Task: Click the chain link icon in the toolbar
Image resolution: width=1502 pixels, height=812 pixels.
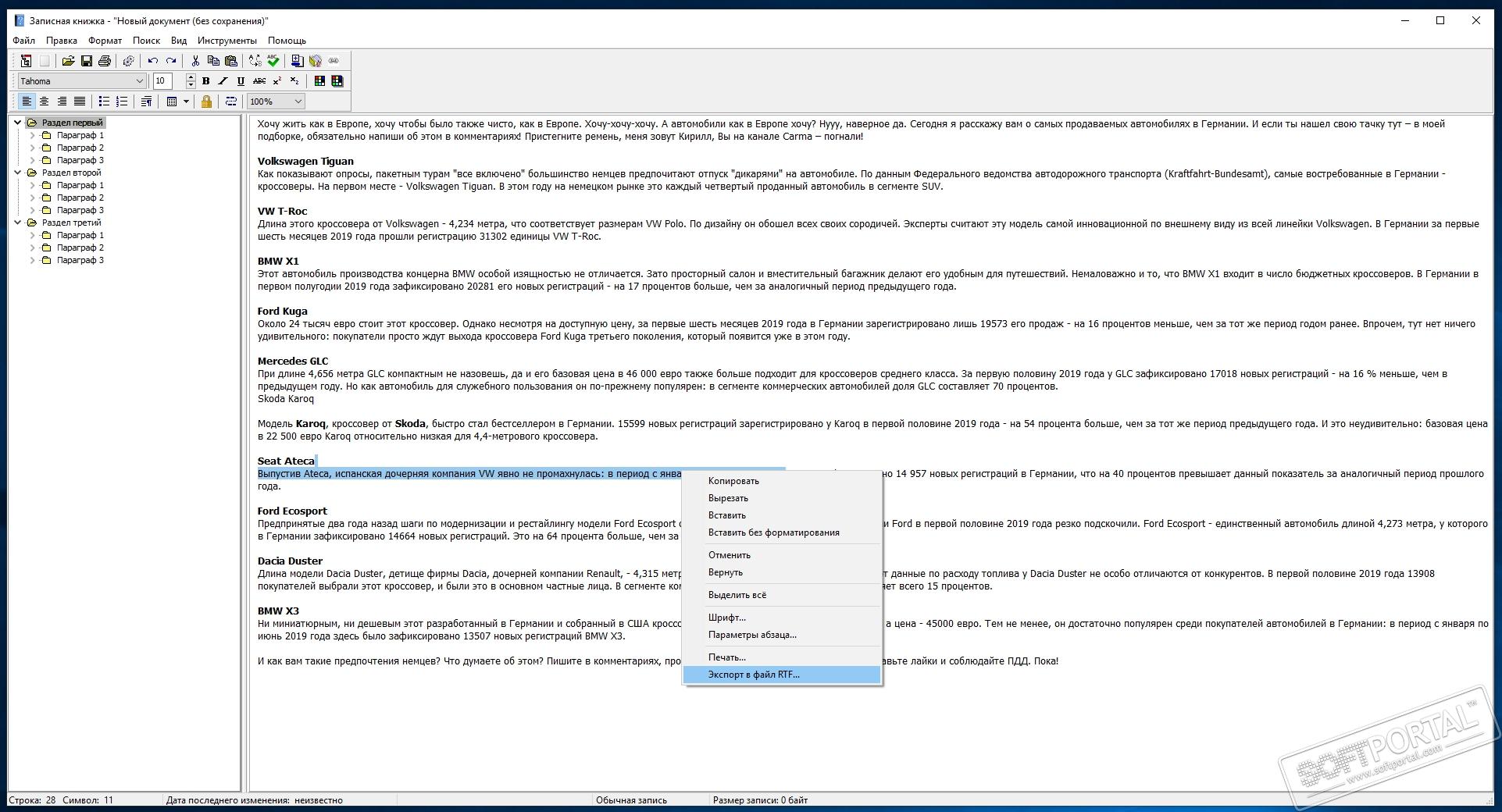Action: 334,60
